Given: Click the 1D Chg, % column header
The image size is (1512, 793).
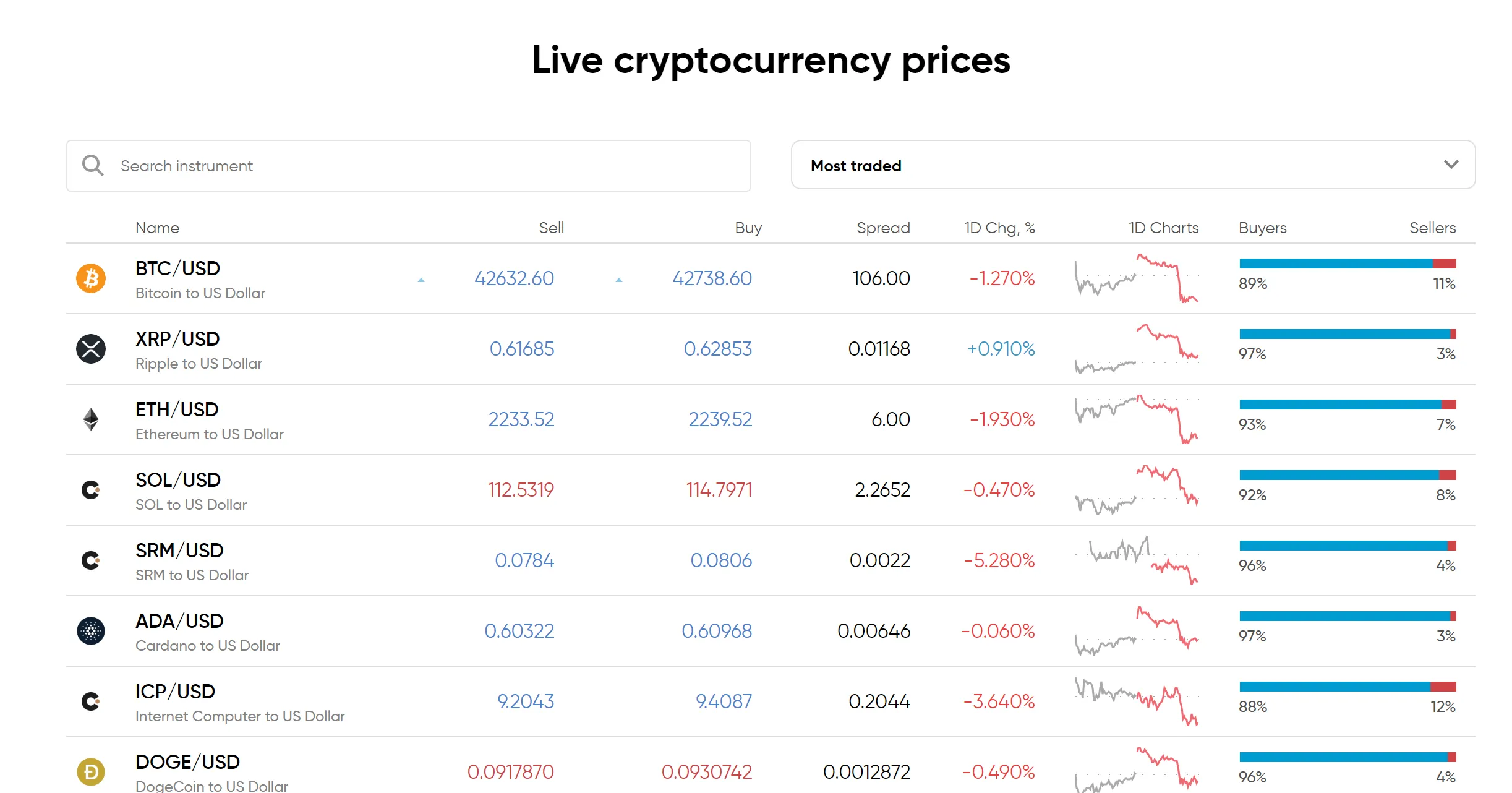Looking at the screenshot, I should [999, 228].
